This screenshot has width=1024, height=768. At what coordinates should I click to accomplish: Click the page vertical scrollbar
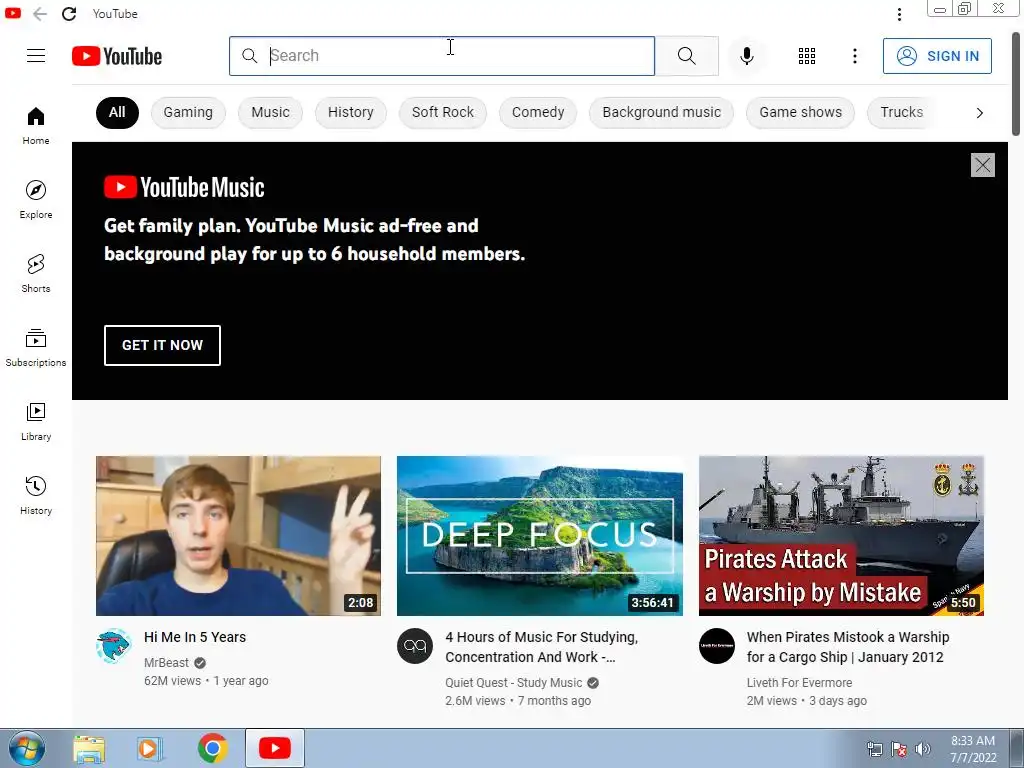[1016, 84]
